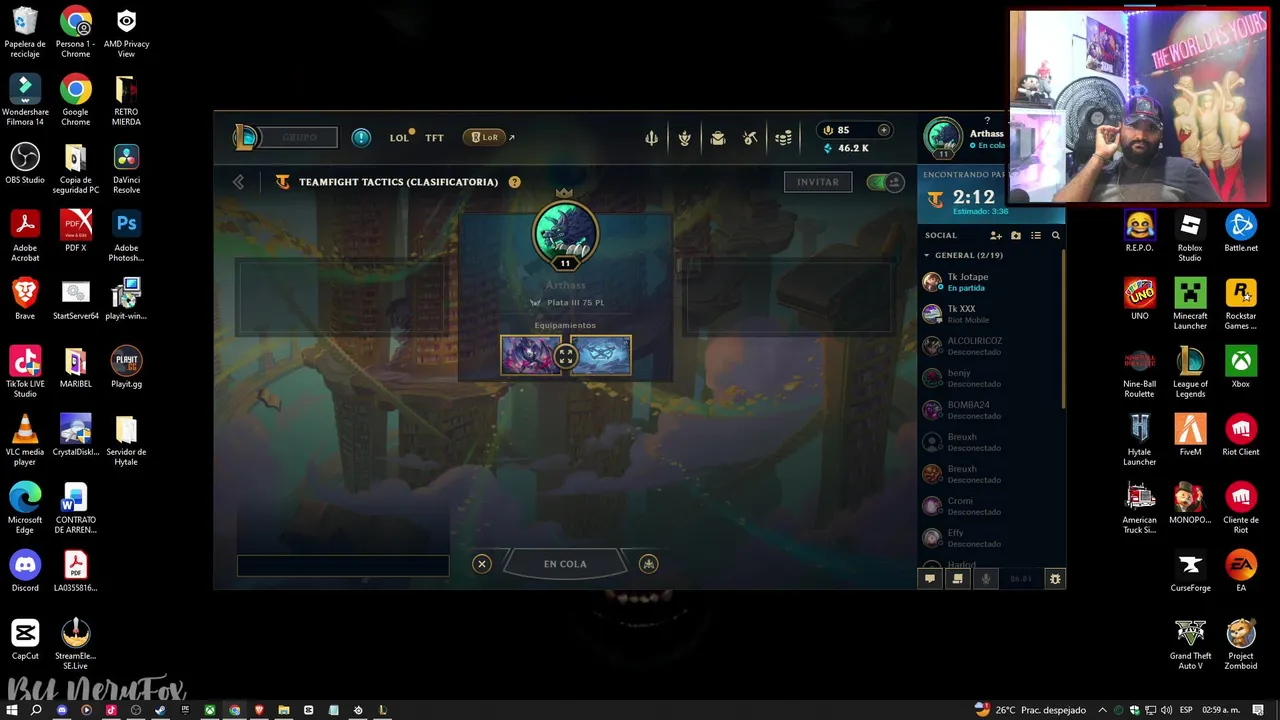Toggle the voice microphone icon

pyautogui.click(x=986, y=578)
